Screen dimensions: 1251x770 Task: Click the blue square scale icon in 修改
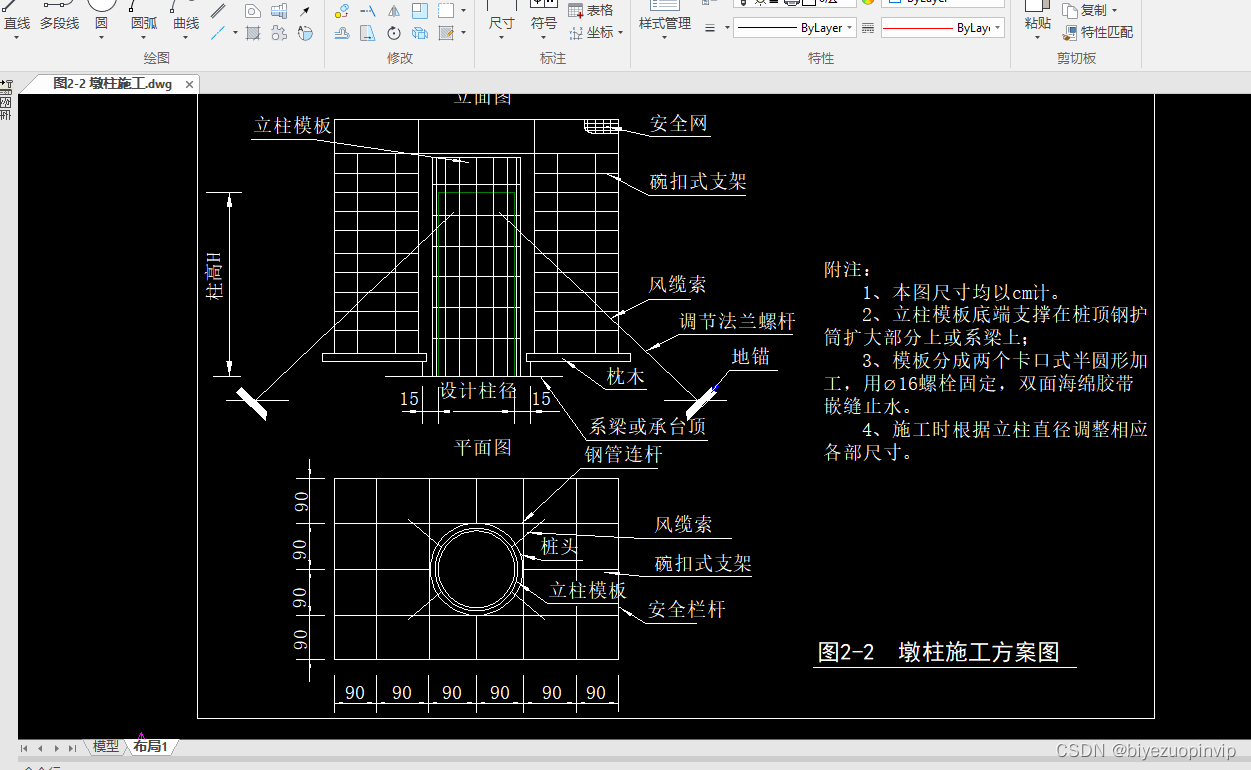coord(420,11)
